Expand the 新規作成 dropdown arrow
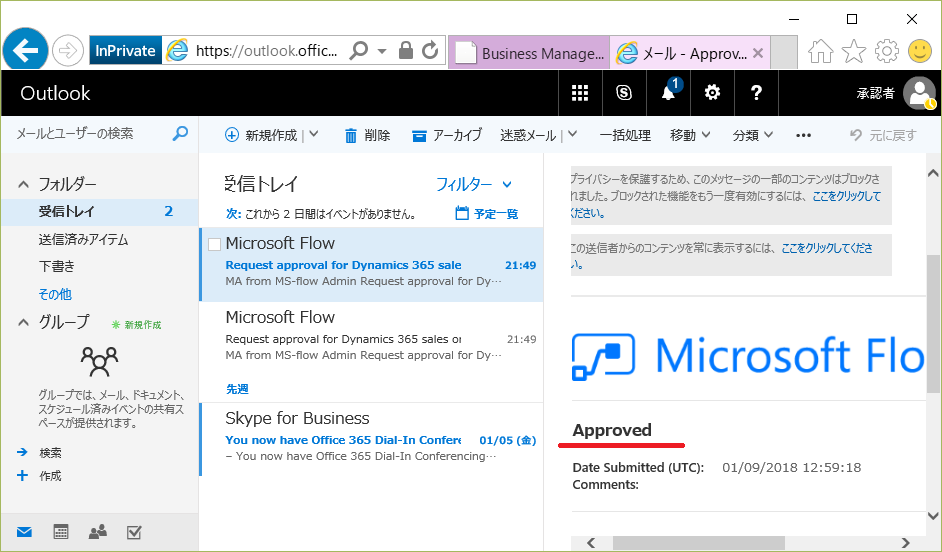Viewport: 942px width, 552px height. point(314,135)
